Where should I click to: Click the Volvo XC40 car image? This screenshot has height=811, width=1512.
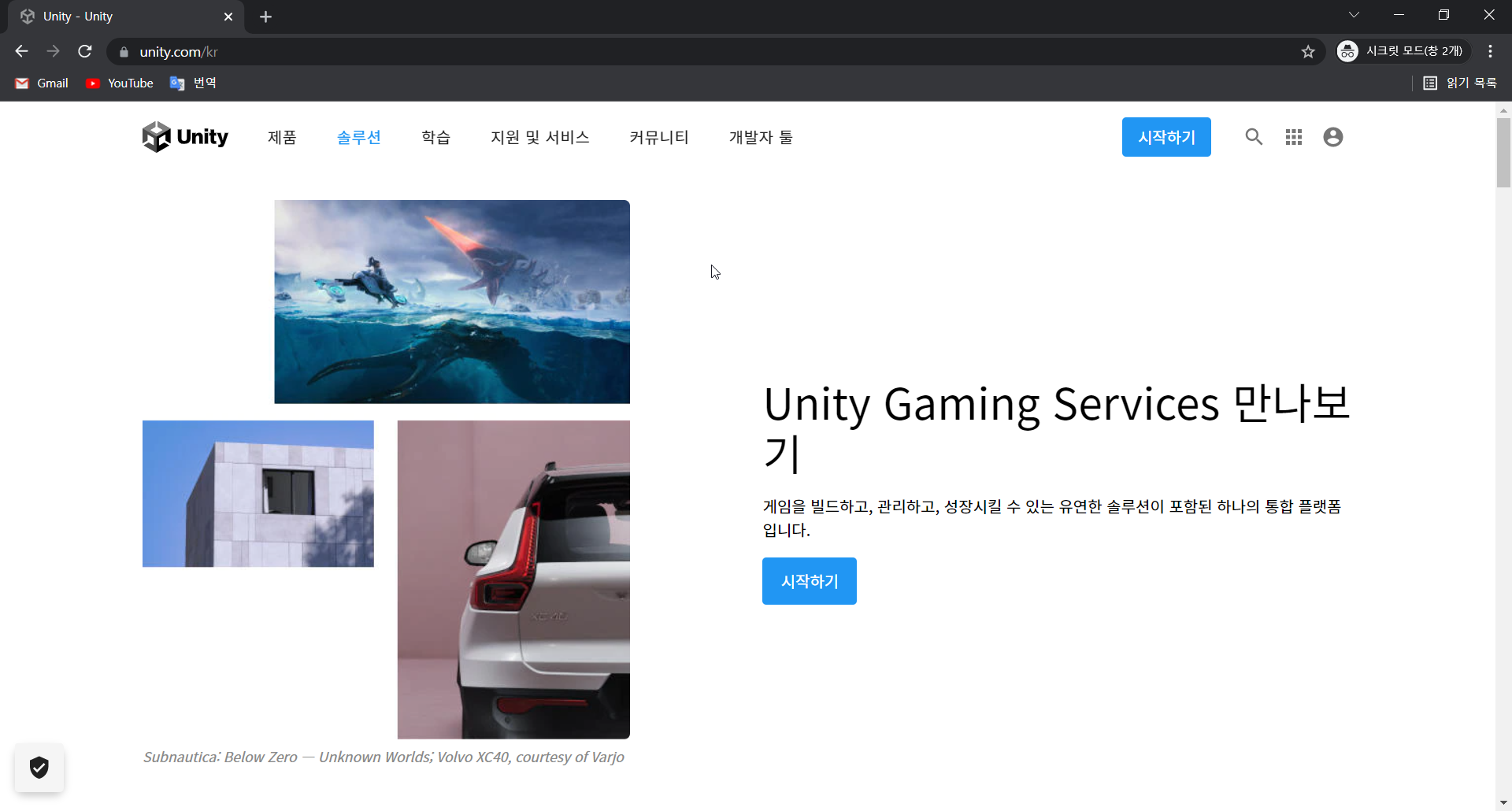pyautogui.click(x=513, y=580)
